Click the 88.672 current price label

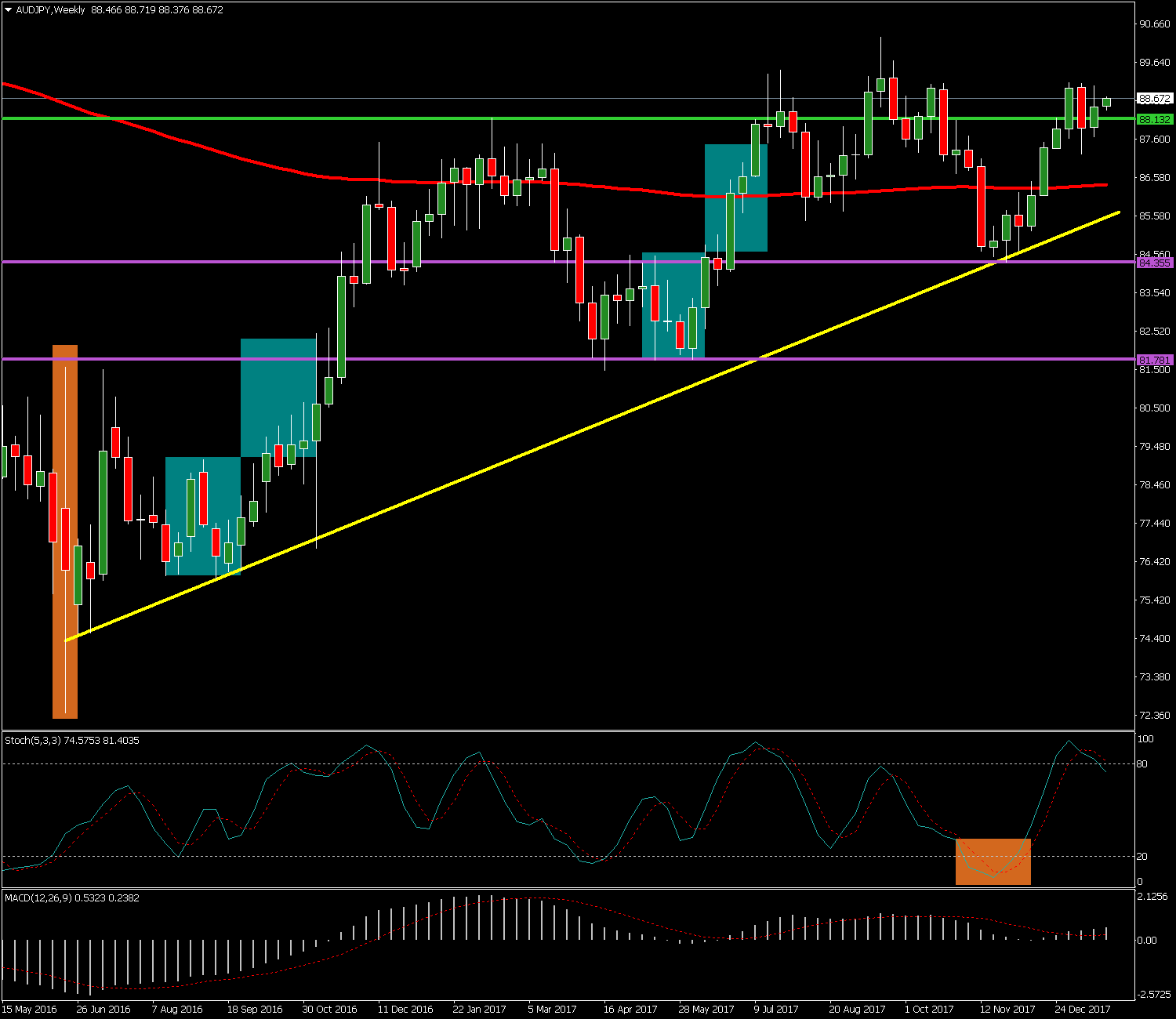[1154, 99]
